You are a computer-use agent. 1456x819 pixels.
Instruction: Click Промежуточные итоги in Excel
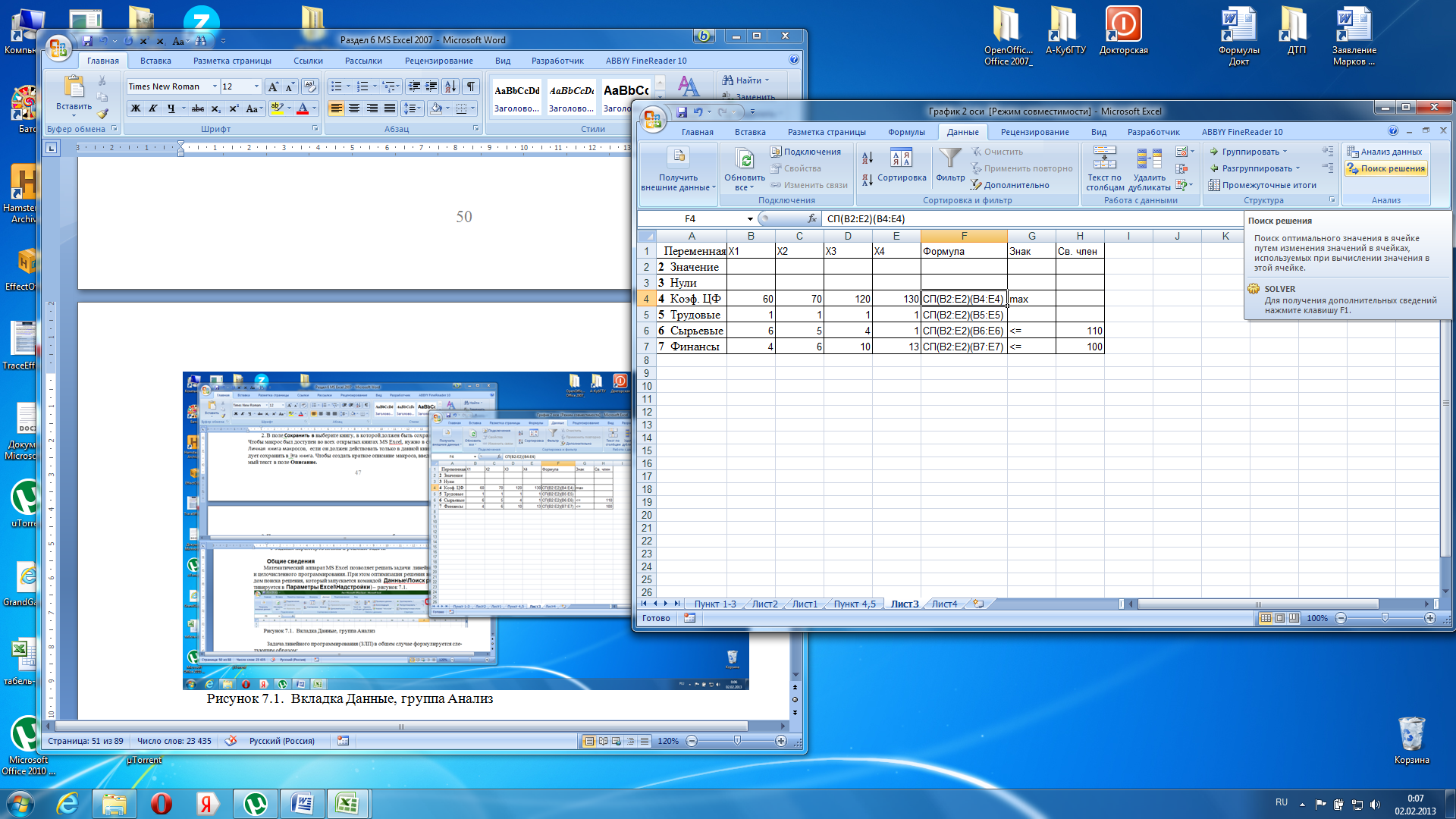point(1263,185)
